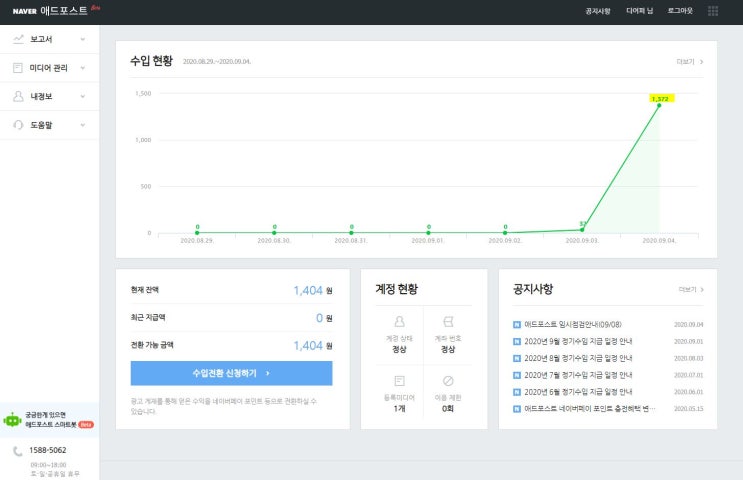Open the apps grid icon in header
The width and height of the screenshot is (743, 480).
click(713, 10)
